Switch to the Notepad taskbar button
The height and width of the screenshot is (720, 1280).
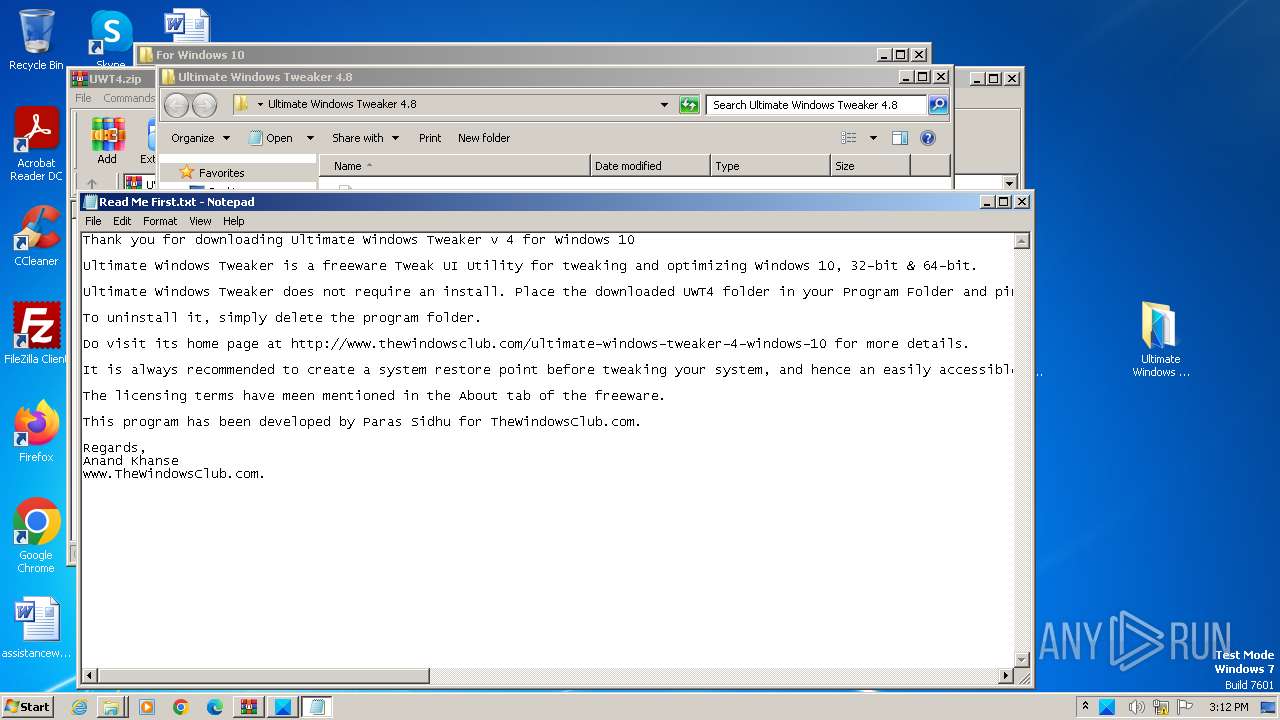coord(317,707)
